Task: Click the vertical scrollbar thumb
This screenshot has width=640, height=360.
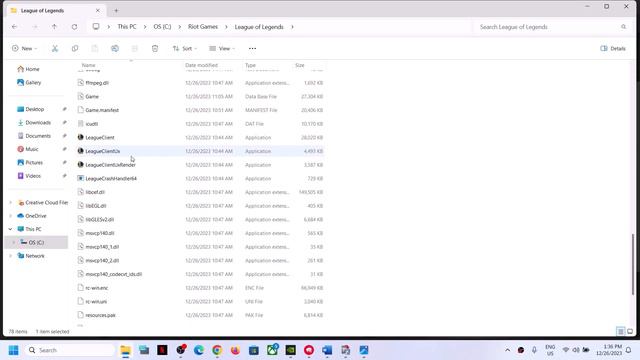Action: [x=633, y=264]
